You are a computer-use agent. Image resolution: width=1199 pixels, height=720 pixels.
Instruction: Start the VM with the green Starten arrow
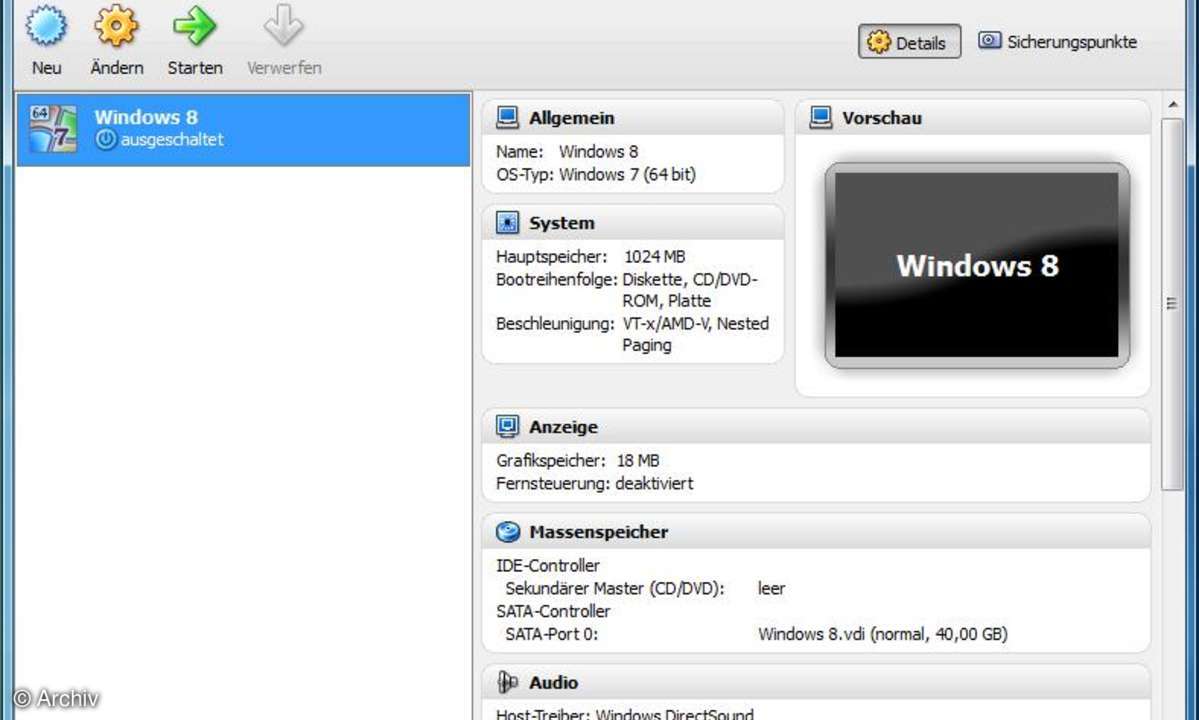pyautogui.click(x=194, y=27)
